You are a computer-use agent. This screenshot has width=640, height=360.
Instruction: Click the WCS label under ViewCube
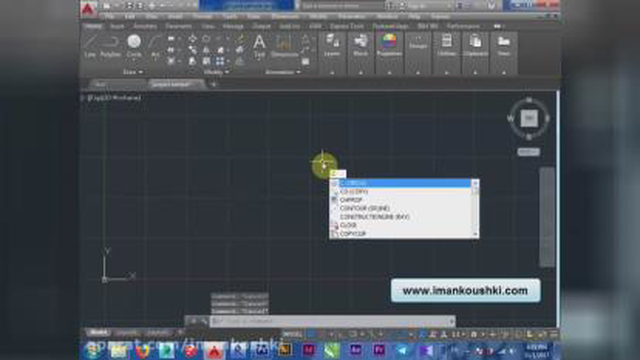529,152
